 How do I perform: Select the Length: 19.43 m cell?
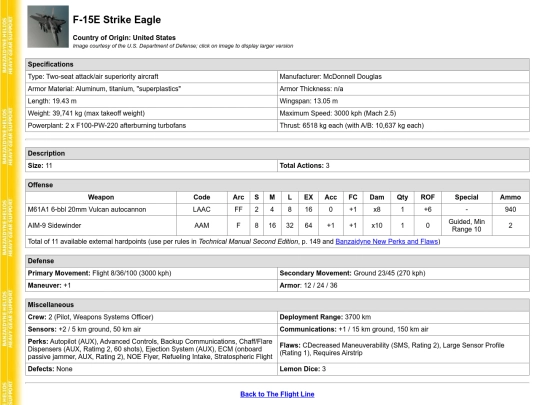coord(152,101)
